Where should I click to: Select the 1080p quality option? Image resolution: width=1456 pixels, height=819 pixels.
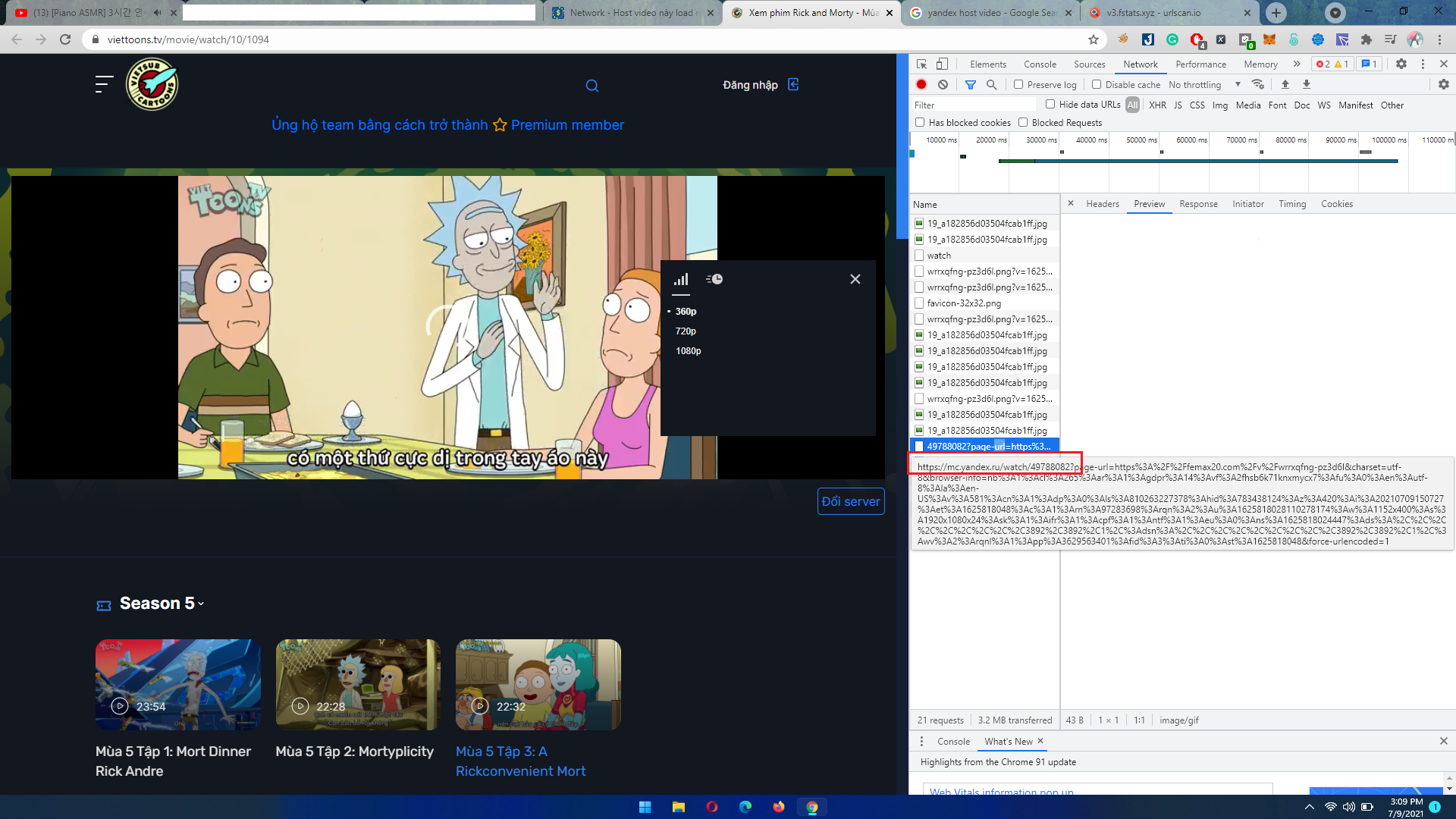click(x=689, y=351)
